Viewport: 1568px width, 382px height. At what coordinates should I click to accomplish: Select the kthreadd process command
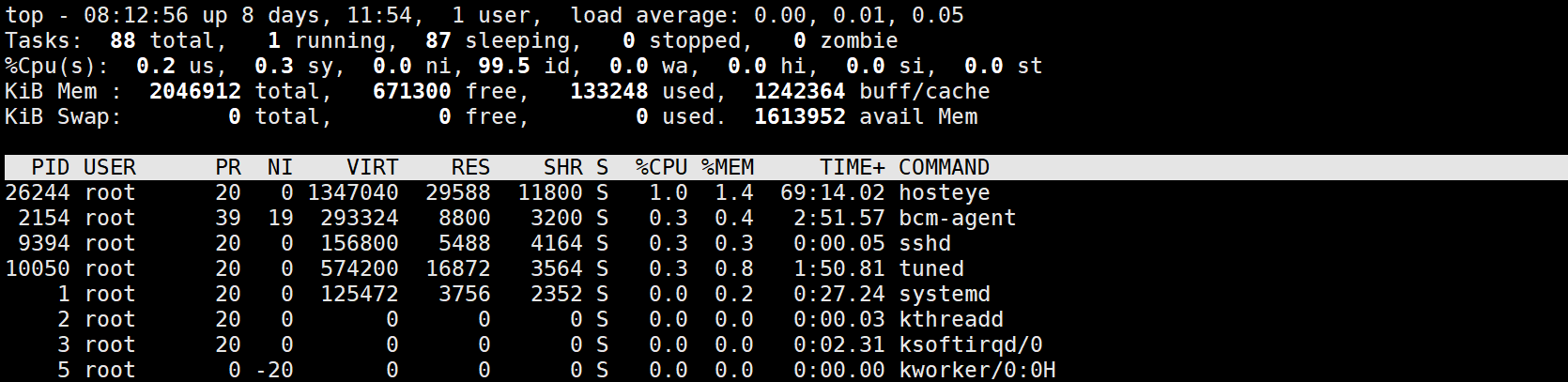tap(951, 320)
